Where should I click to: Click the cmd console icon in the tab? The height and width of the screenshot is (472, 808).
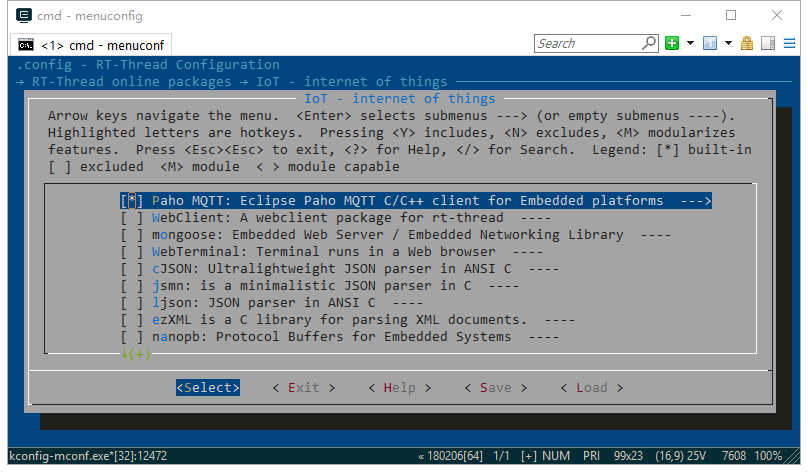point(26,45)
